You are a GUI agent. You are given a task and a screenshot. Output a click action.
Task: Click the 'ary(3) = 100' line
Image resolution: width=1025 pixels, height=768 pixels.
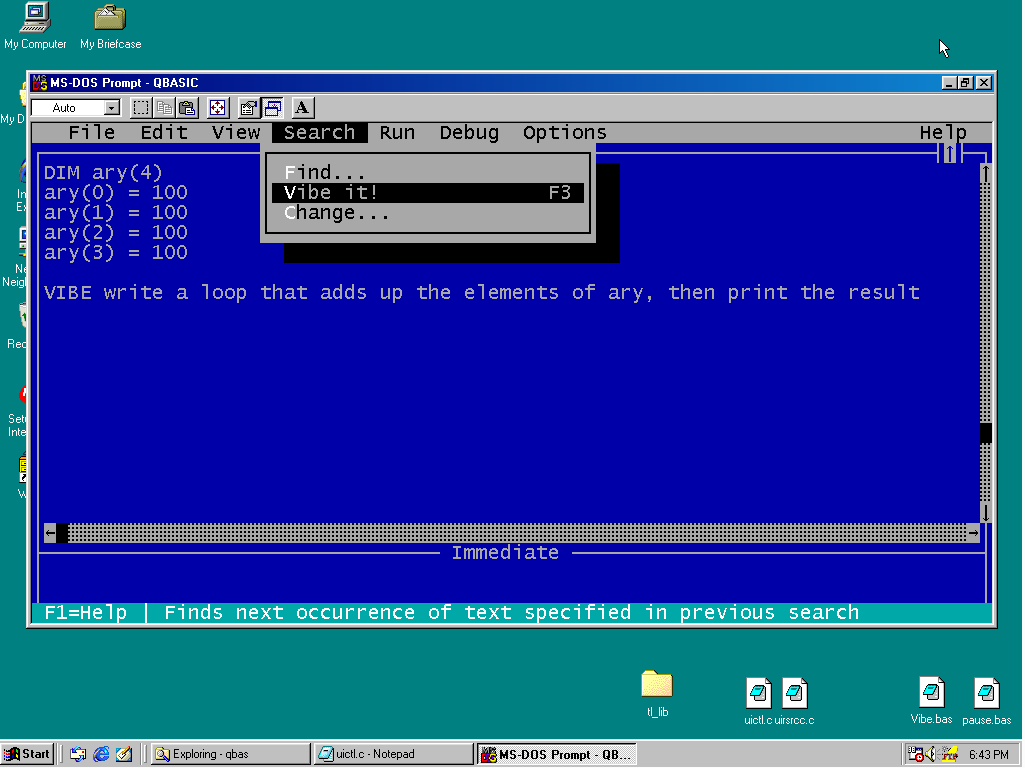116,252
